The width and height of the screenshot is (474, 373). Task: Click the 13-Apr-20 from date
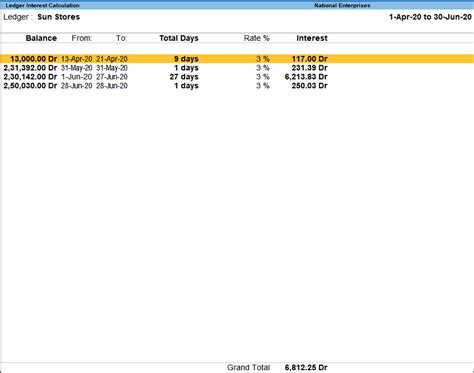pos(77,59)
